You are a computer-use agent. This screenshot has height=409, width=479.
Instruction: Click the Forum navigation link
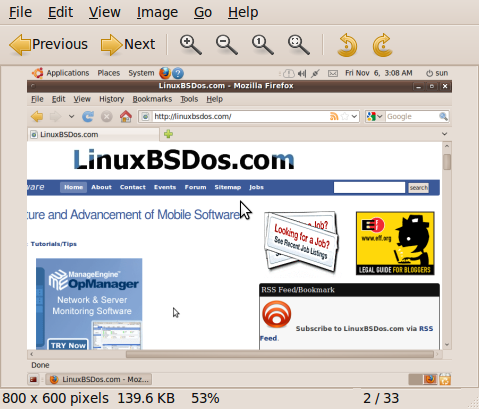tap(195, 187)
